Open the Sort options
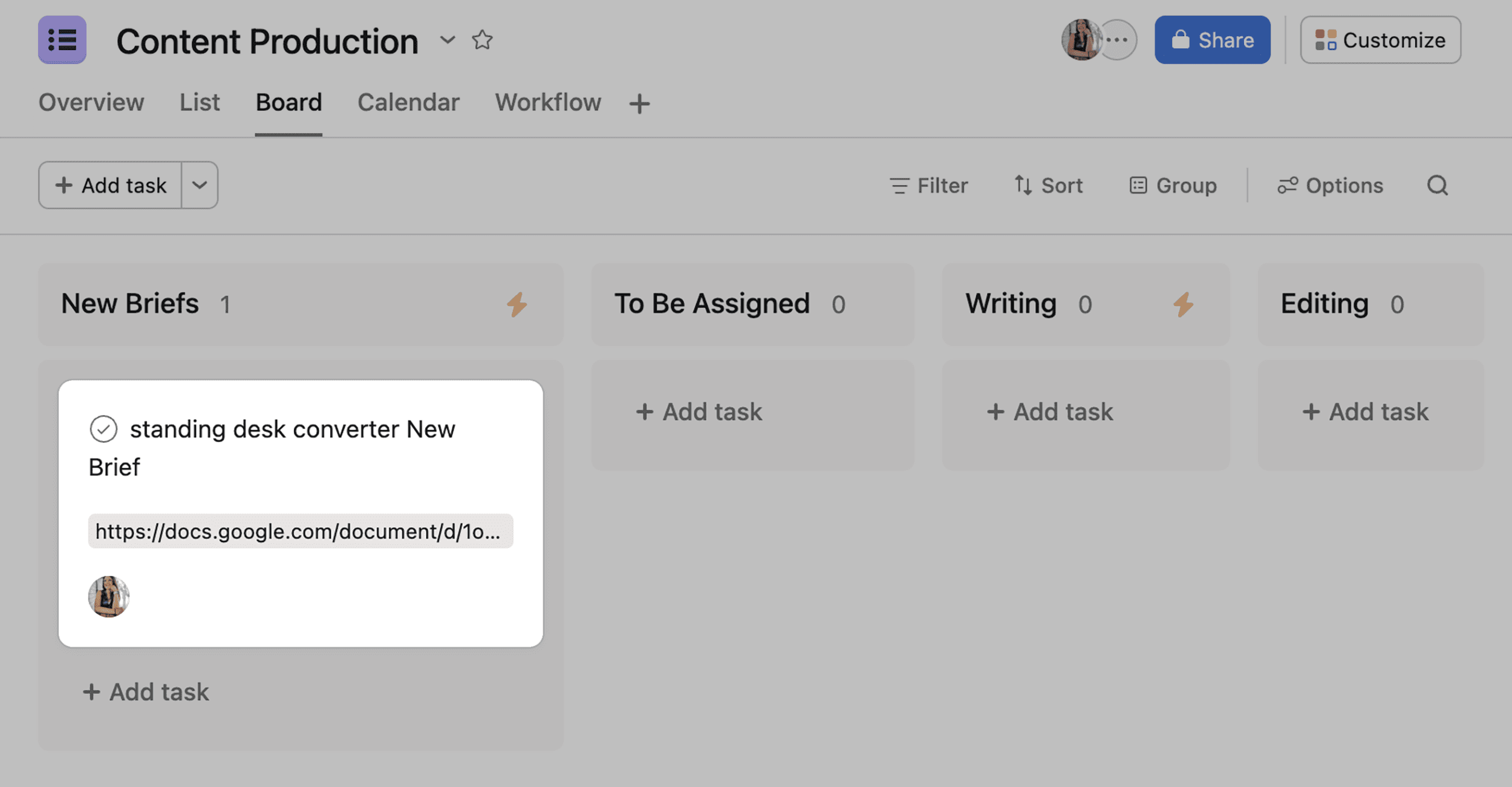 [x=1048, y=185]
